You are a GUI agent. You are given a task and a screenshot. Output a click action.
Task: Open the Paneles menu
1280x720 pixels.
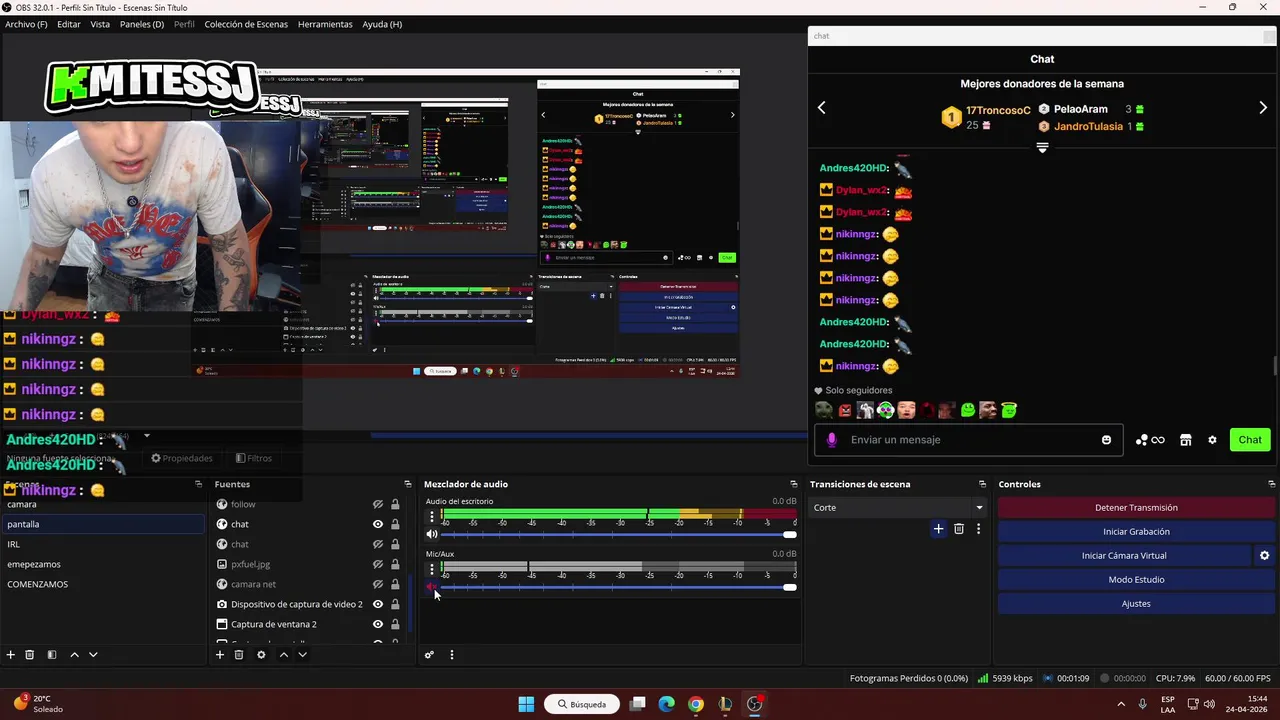pos(142,24)
